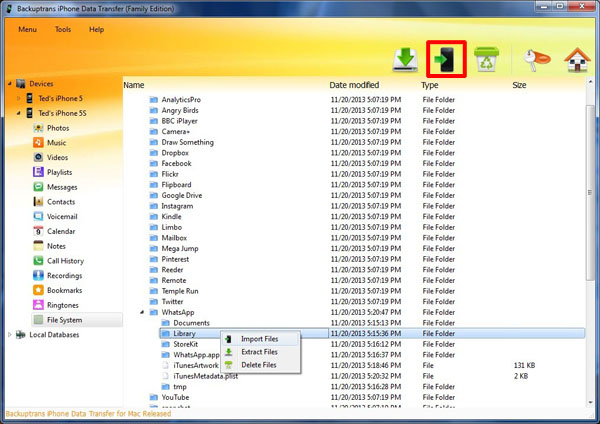Select the Angry Birds folder

tap(180, 110)
